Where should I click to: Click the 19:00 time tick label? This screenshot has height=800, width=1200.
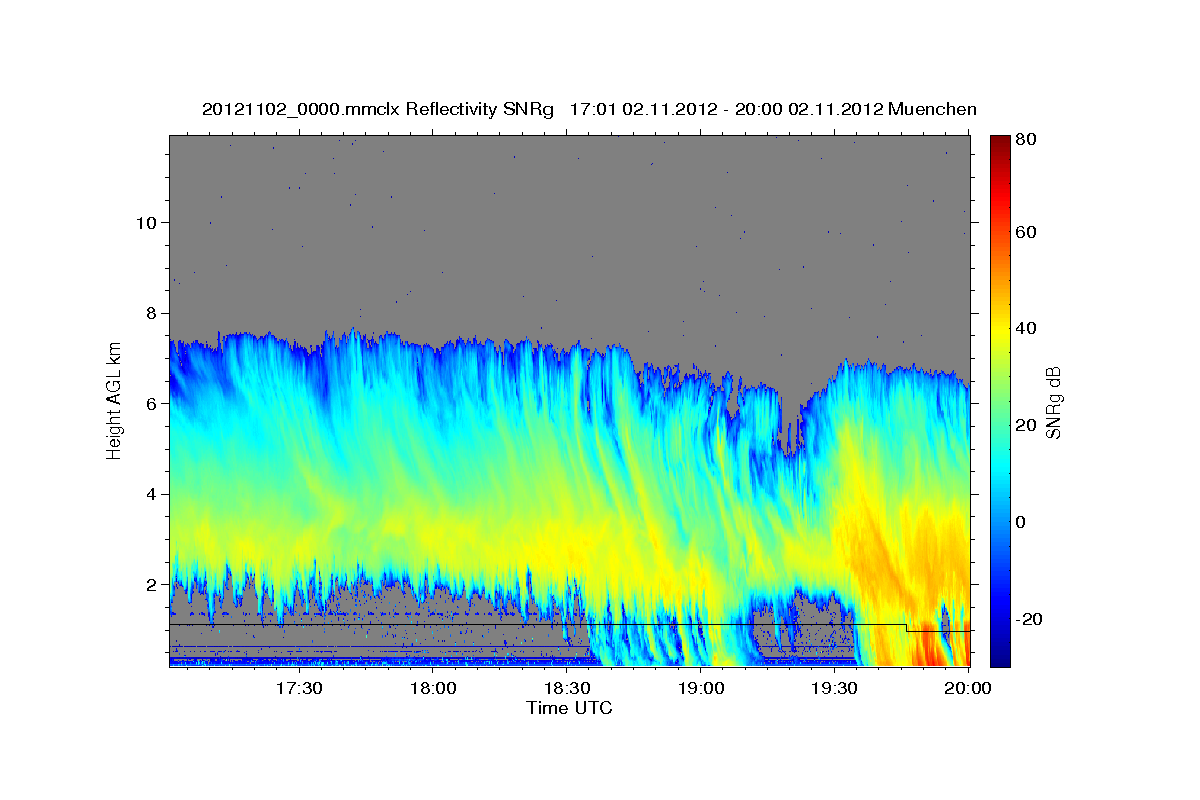click(x=701, y=688)
